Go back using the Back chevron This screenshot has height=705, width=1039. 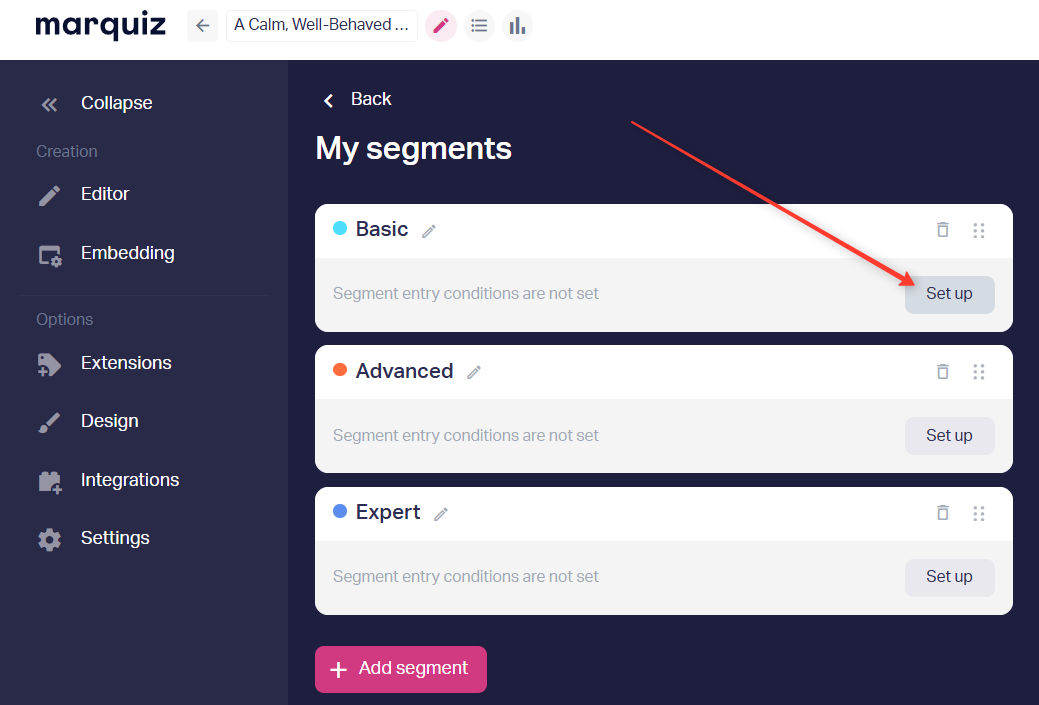tap(357, 99)
